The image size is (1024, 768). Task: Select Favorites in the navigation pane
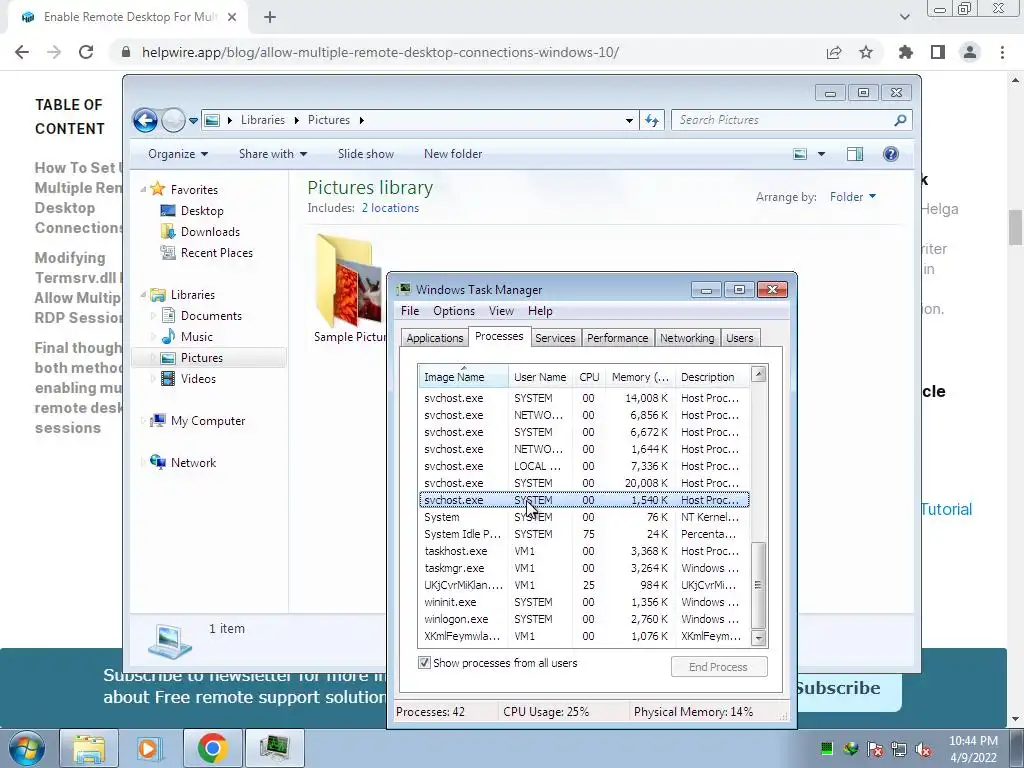click(x=194, y=189)
